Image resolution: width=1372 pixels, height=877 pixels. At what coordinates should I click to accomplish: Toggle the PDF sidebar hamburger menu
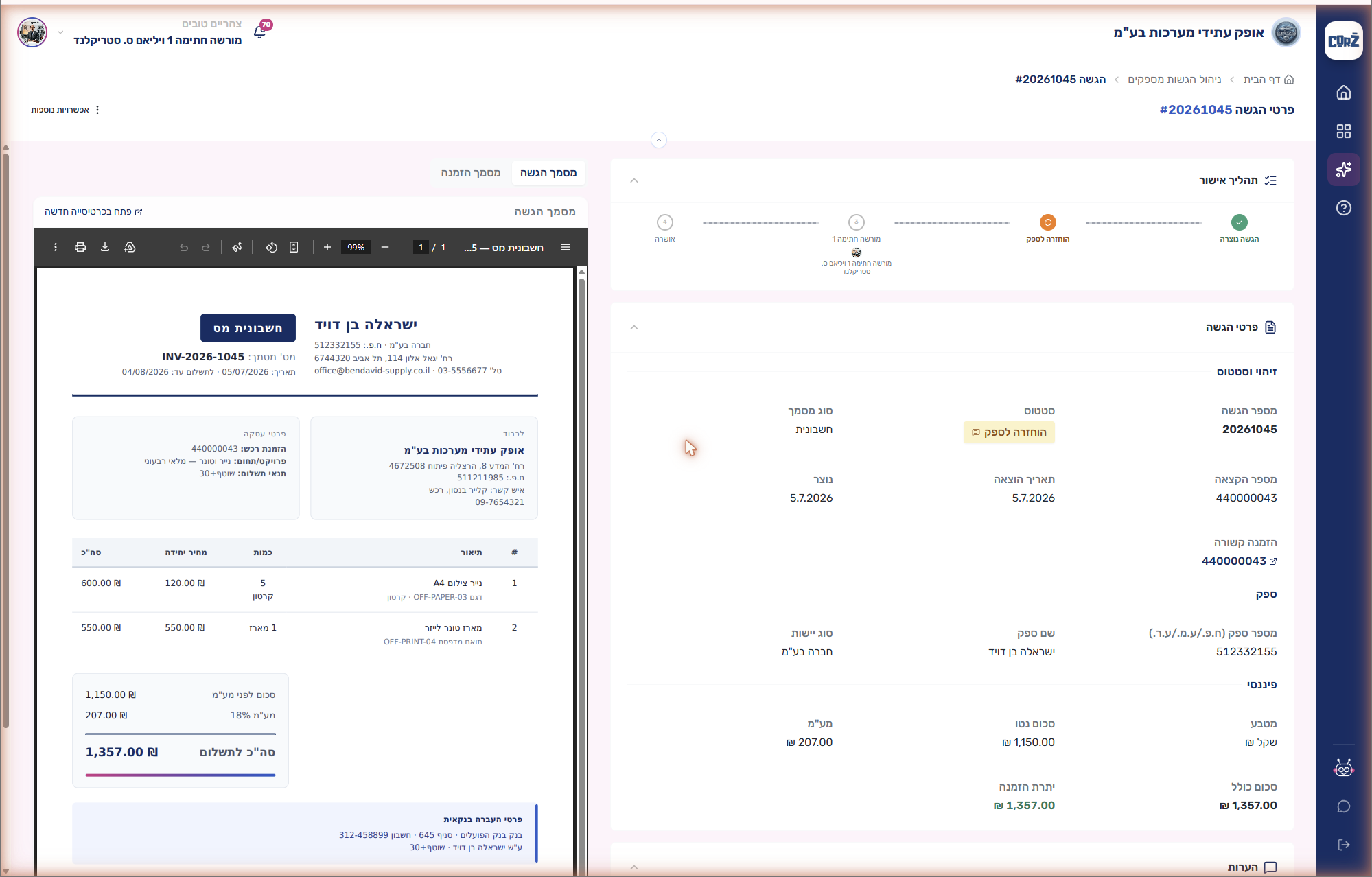(566, 247)
